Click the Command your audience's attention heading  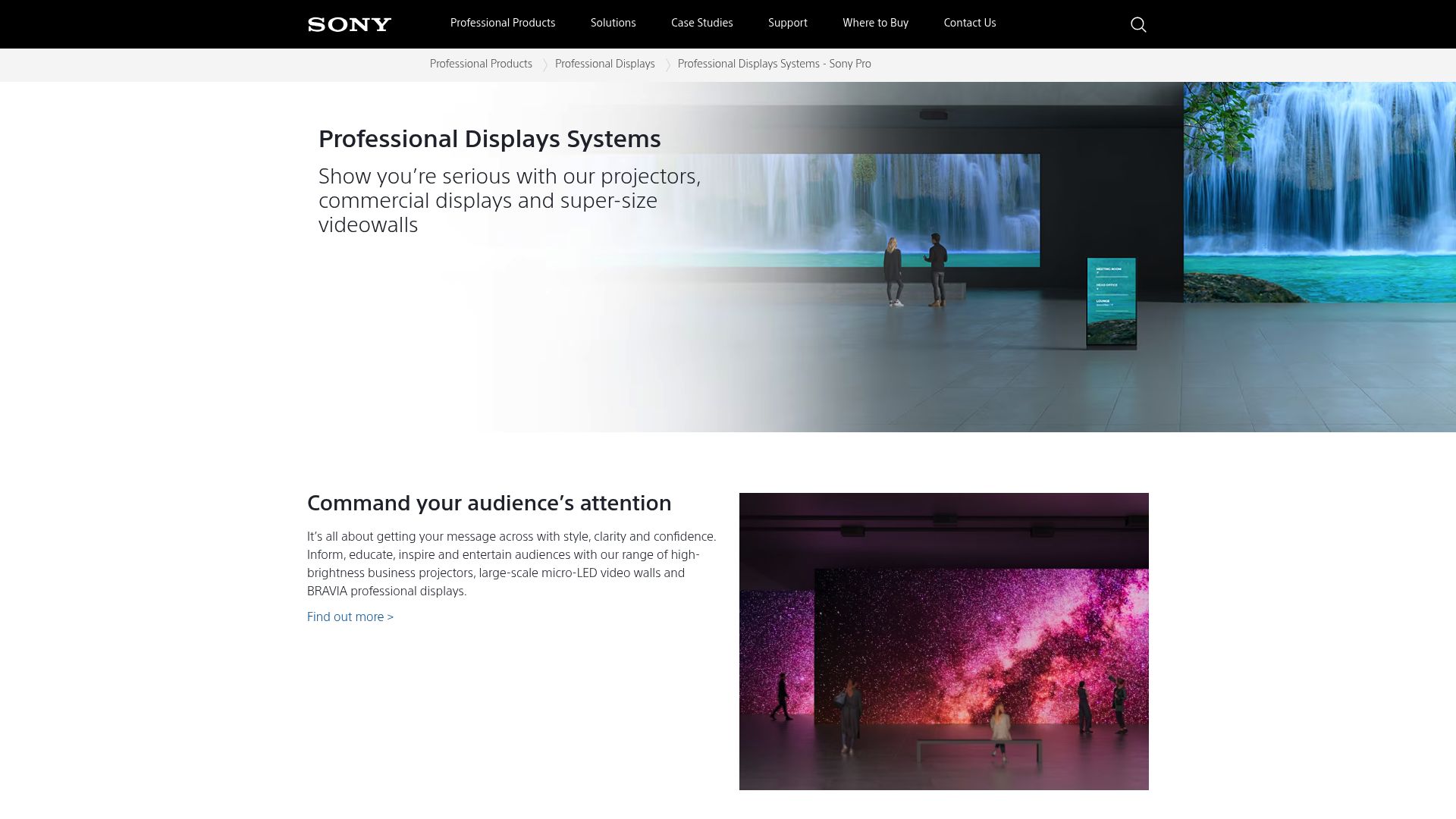pos(488,503)
